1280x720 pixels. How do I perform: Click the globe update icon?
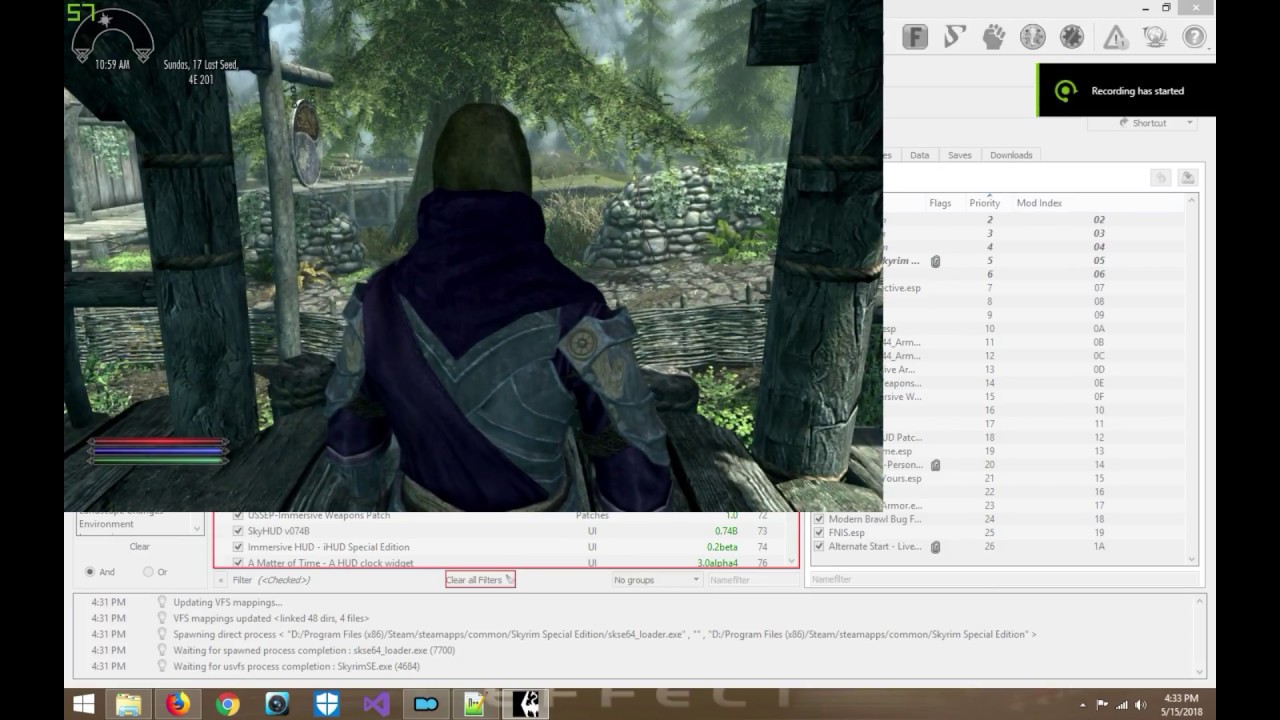click(x=1154, y=38)
